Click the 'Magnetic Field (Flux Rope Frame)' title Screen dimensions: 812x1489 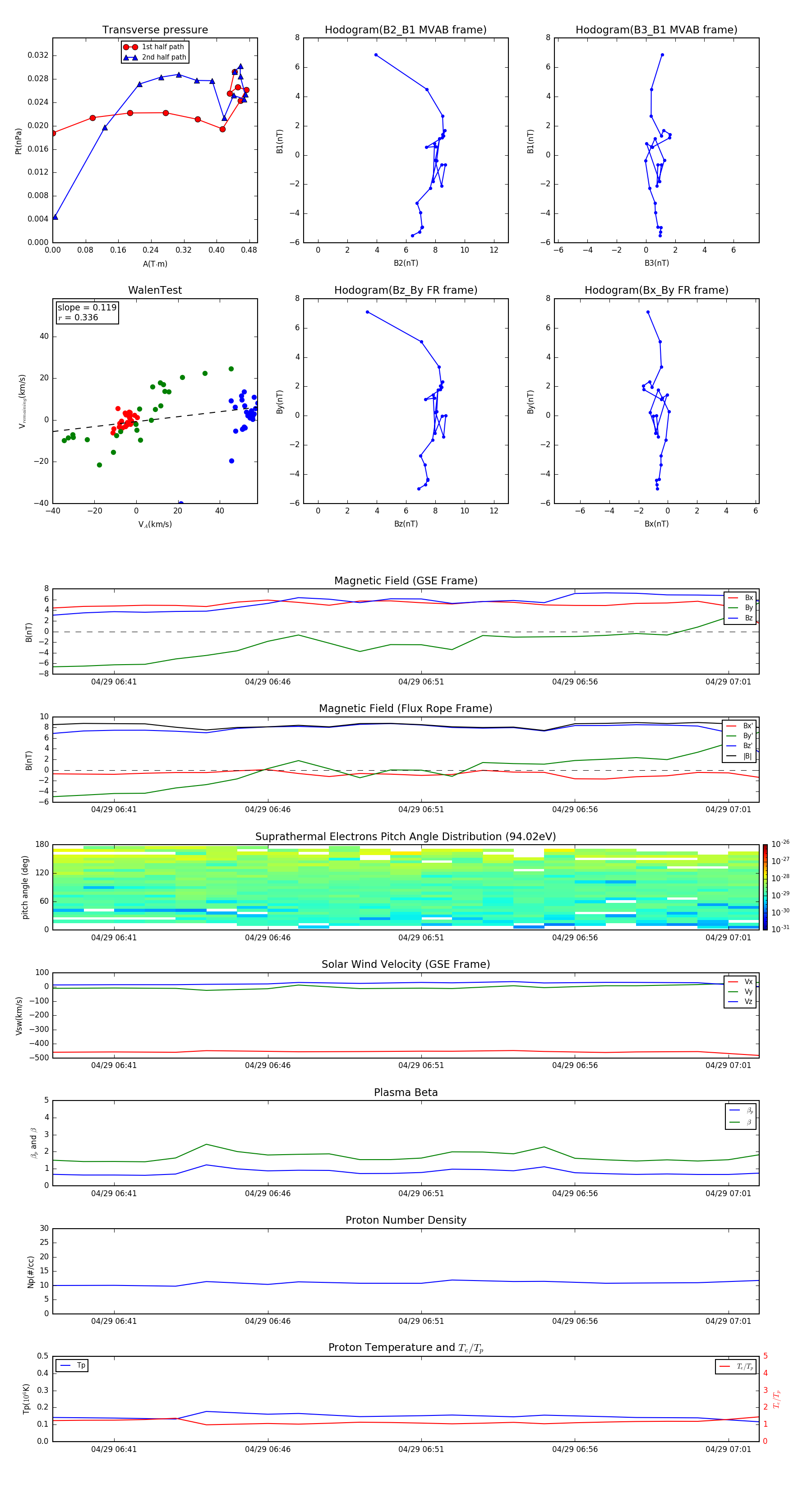point(406,709)
